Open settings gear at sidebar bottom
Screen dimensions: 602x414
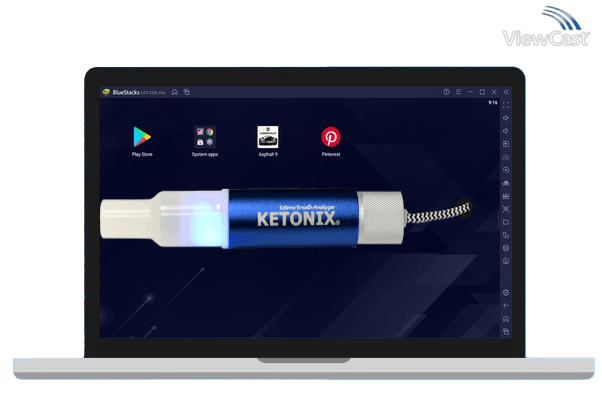point(506,293)
